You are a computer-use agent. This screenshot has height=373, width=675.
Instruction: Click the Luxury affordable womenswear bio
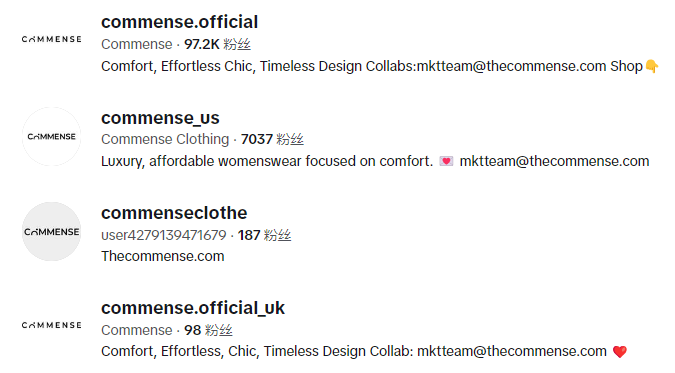coord(375,161)
